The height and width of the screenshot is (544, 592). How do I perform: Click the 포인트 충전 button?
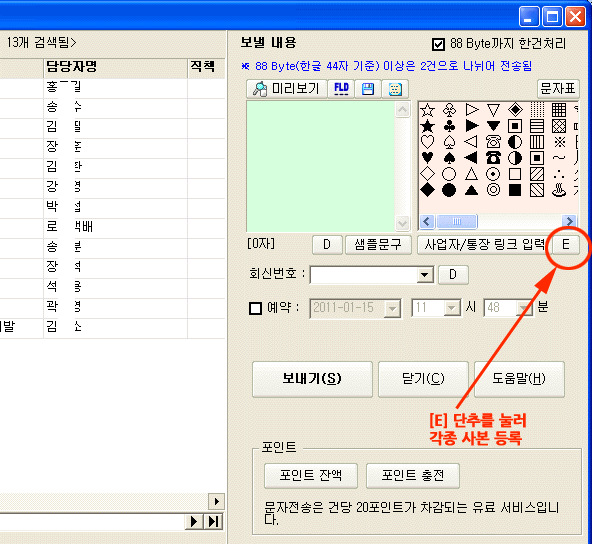point(413,476)
